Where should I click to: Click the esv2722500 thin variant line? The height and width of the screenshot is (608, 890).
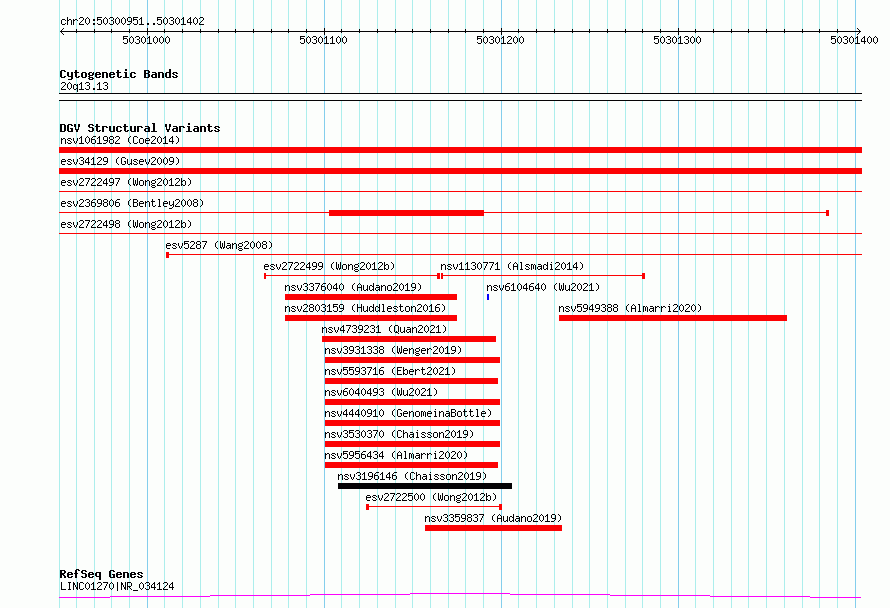click(434, 507)
